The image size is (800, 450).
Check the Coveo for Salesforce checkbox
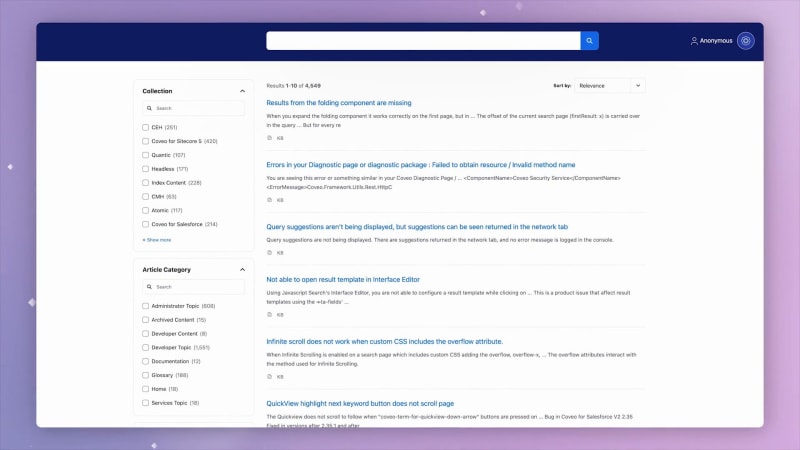click(x=145, y=224)
